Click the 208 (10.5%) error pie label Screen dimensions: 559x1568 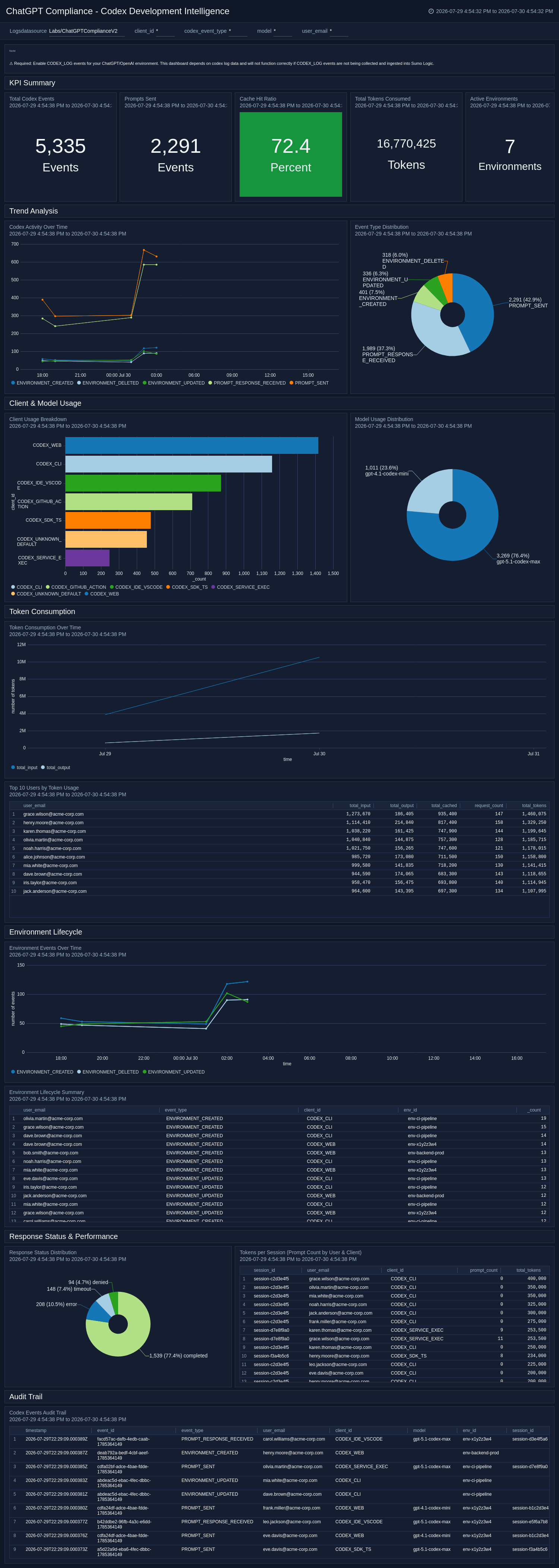pos(57,1305)
